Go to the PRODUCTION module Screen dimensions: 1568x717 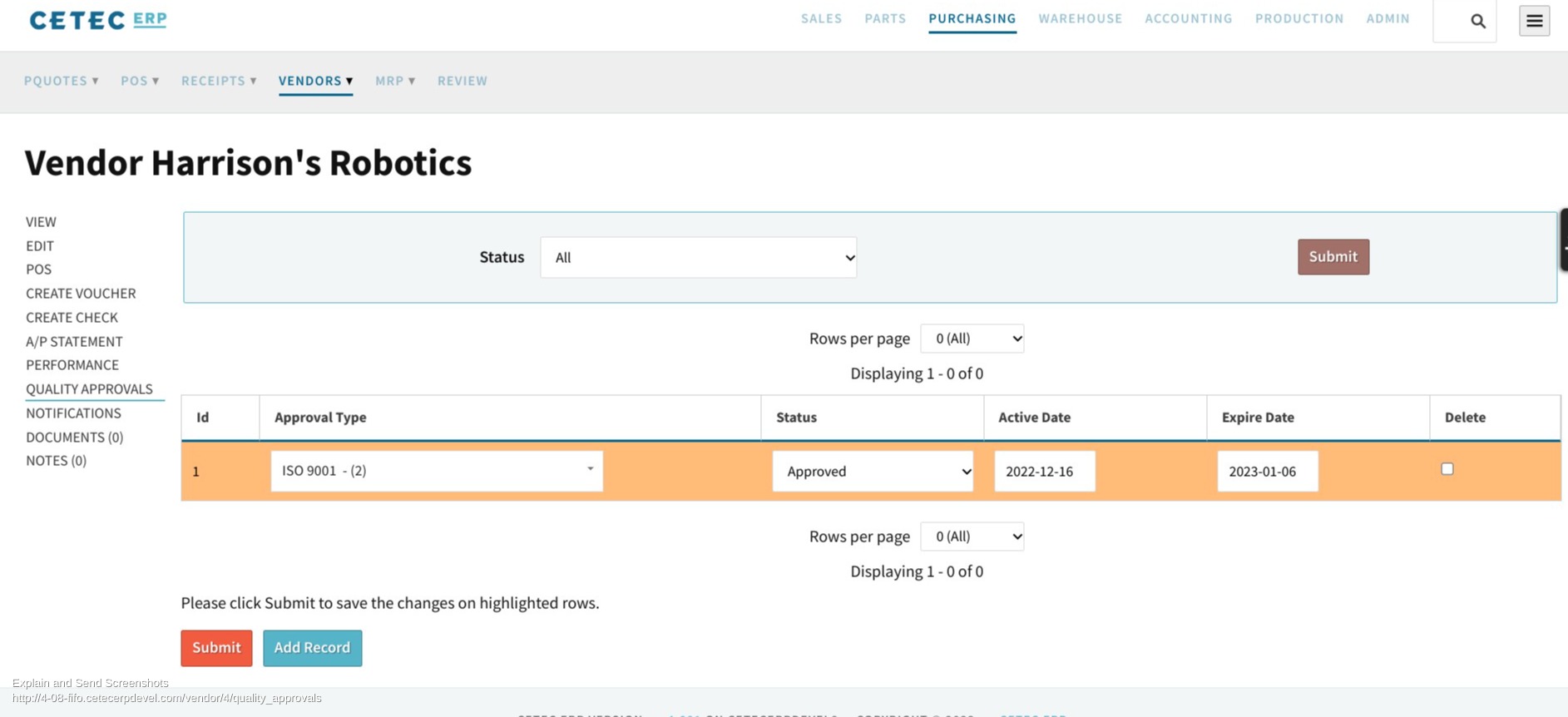[1299, 18]
